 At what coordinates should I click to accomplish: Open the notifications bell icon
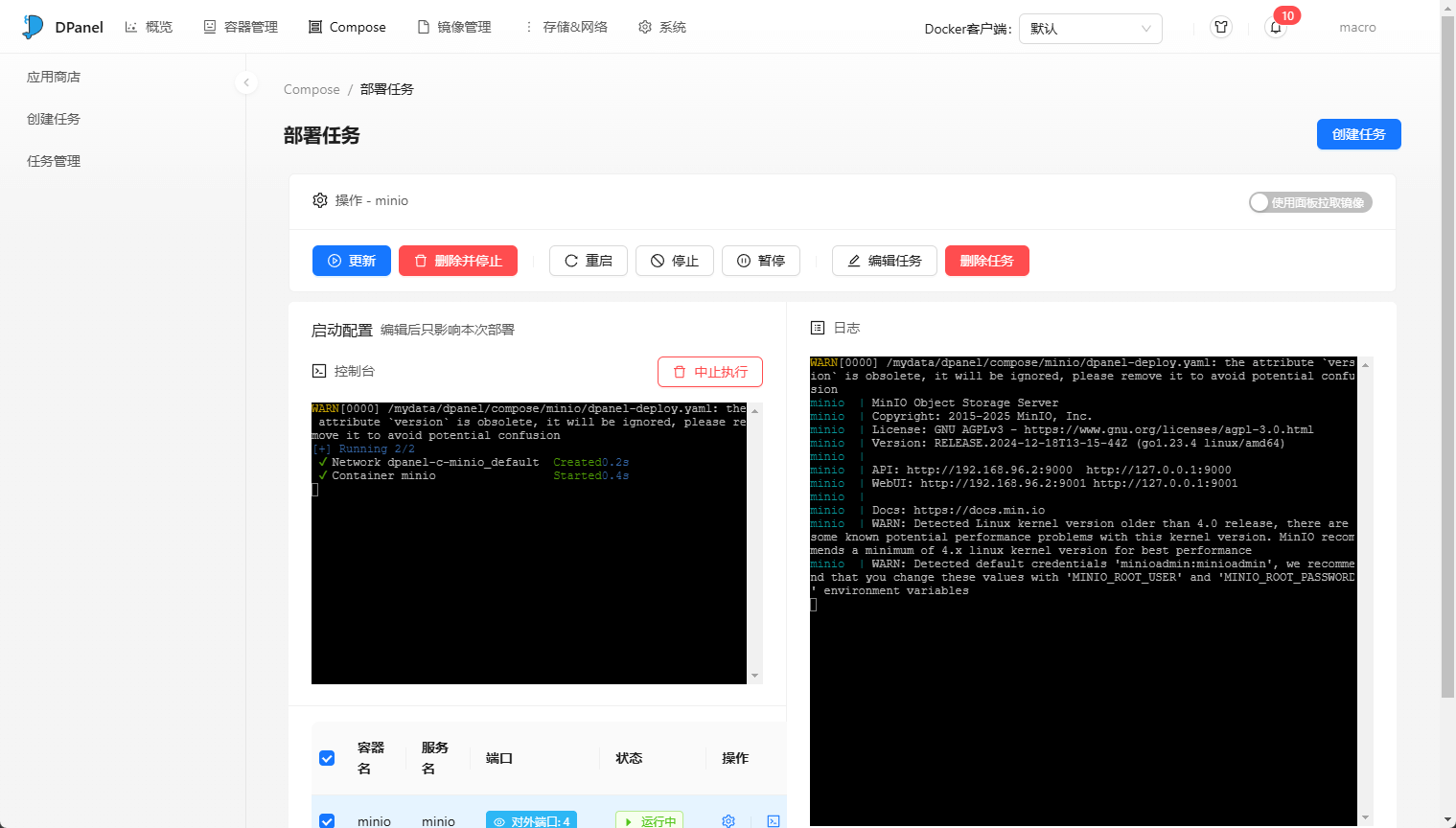[x=1275, y=28]
